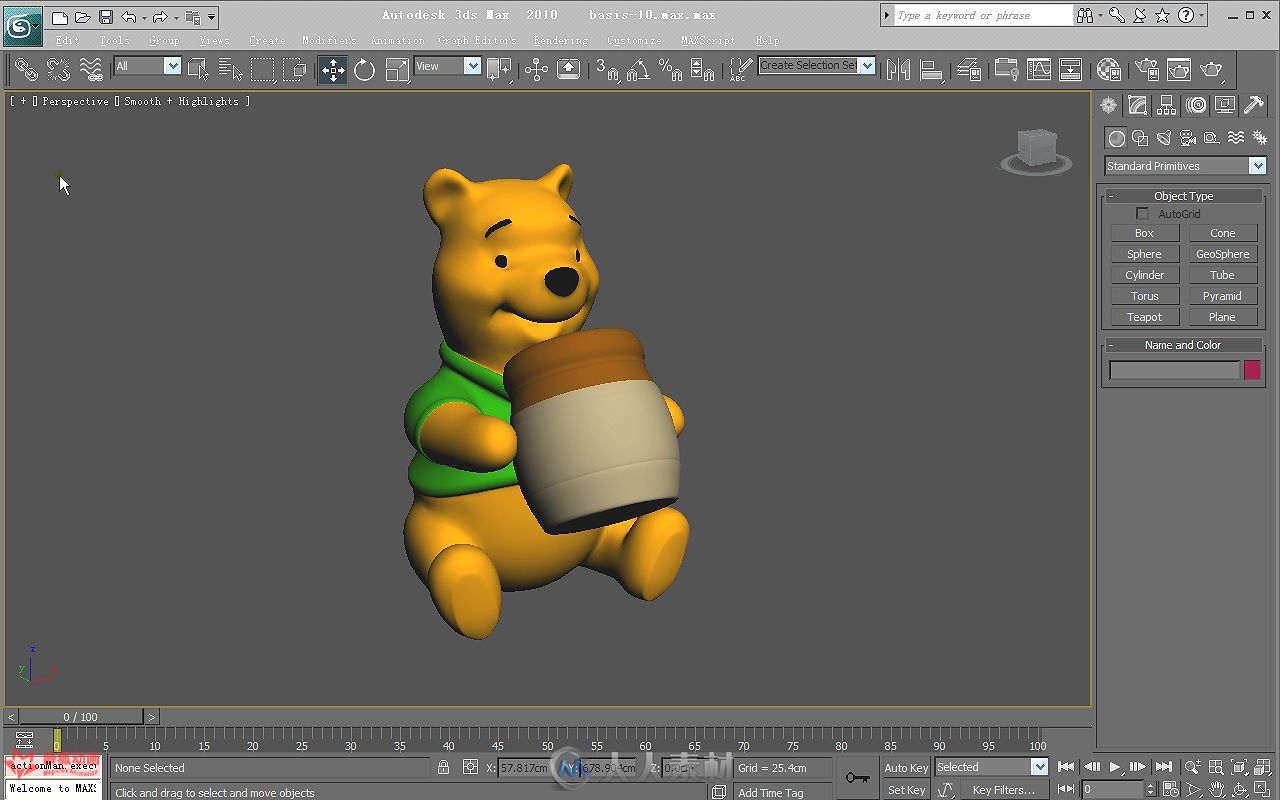
Task: Open the Modify command panel tab
Action: click(1137, 105)
